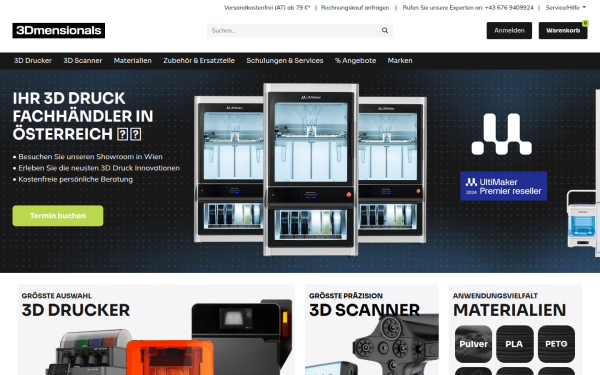Viewport: 600px width, 375px height.
Task: Click the Materialien heading
Action: point(509,310)
